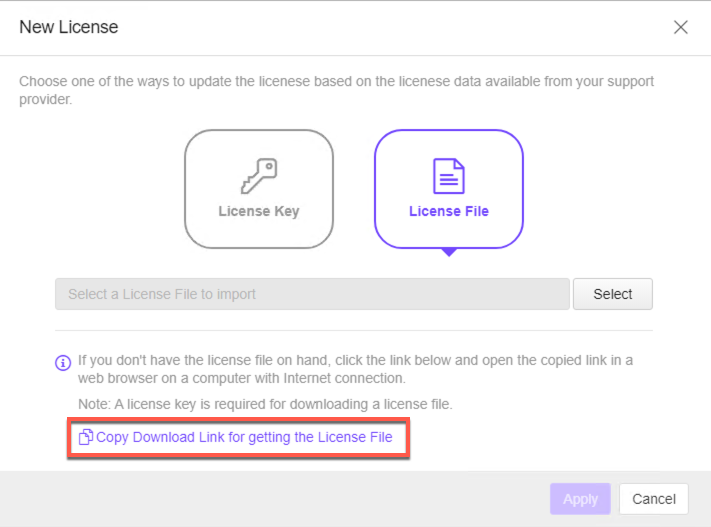Cancel the New License dialog
Image resolution: width=711 pixels, height=527 pixels.
pyautogui.click(x=654, y=499)
